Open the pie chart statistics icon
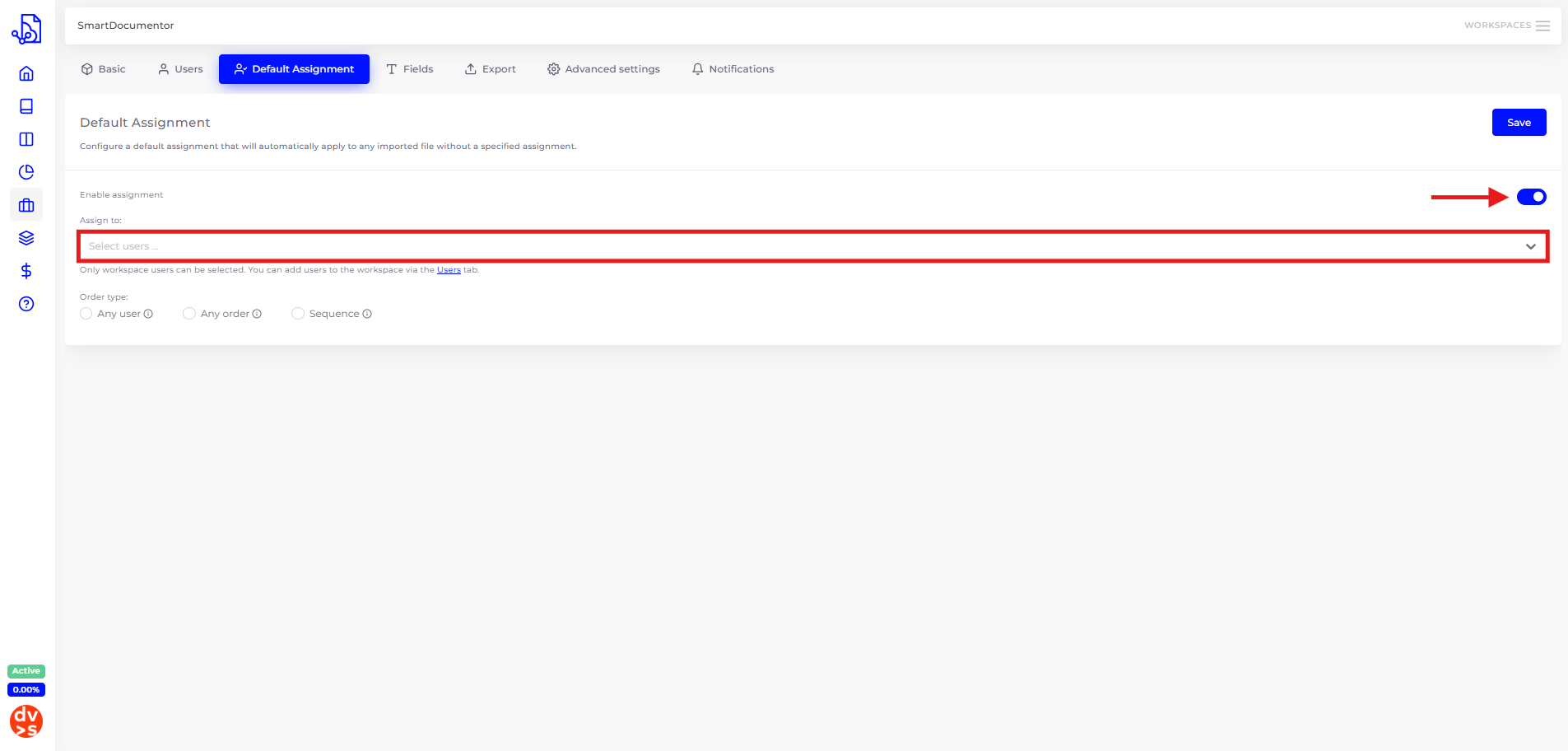Screen dimensions: 1568x751 26,172
